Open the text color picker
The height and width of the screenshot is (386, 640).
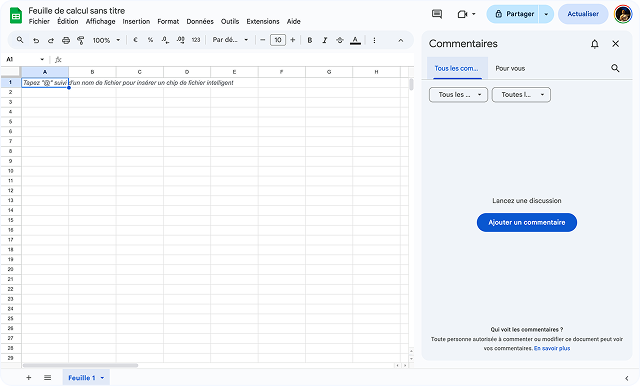click(x=356, y=40)
